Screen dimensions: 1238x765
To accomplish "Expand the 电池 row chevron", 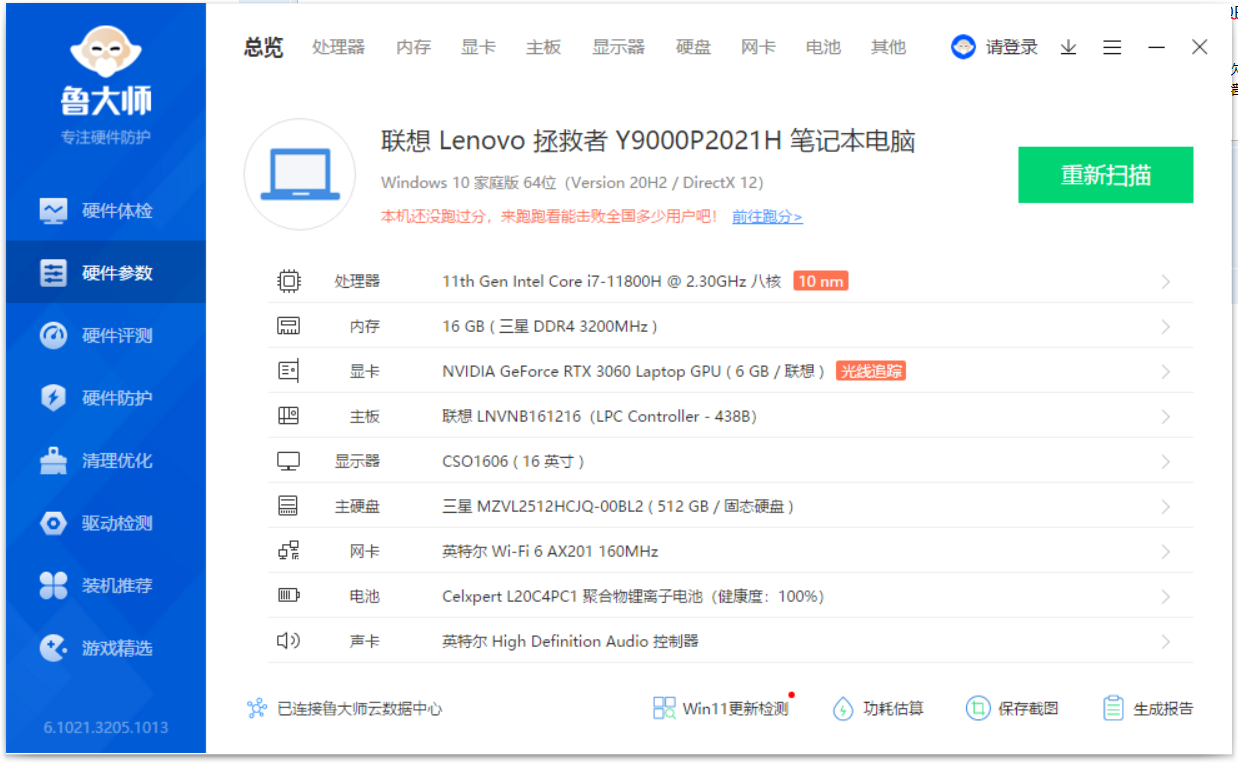I will (x=1166, y=597).
